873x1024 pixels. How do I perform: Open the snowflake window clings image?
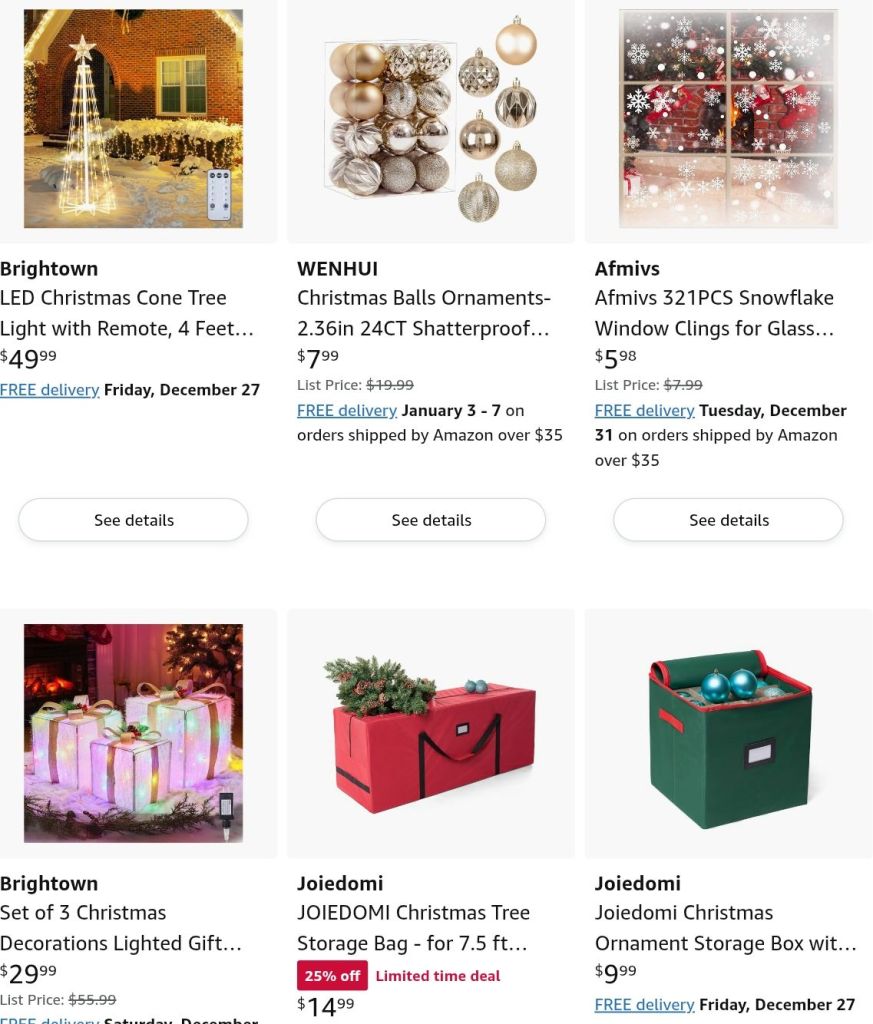coord(728,118)
